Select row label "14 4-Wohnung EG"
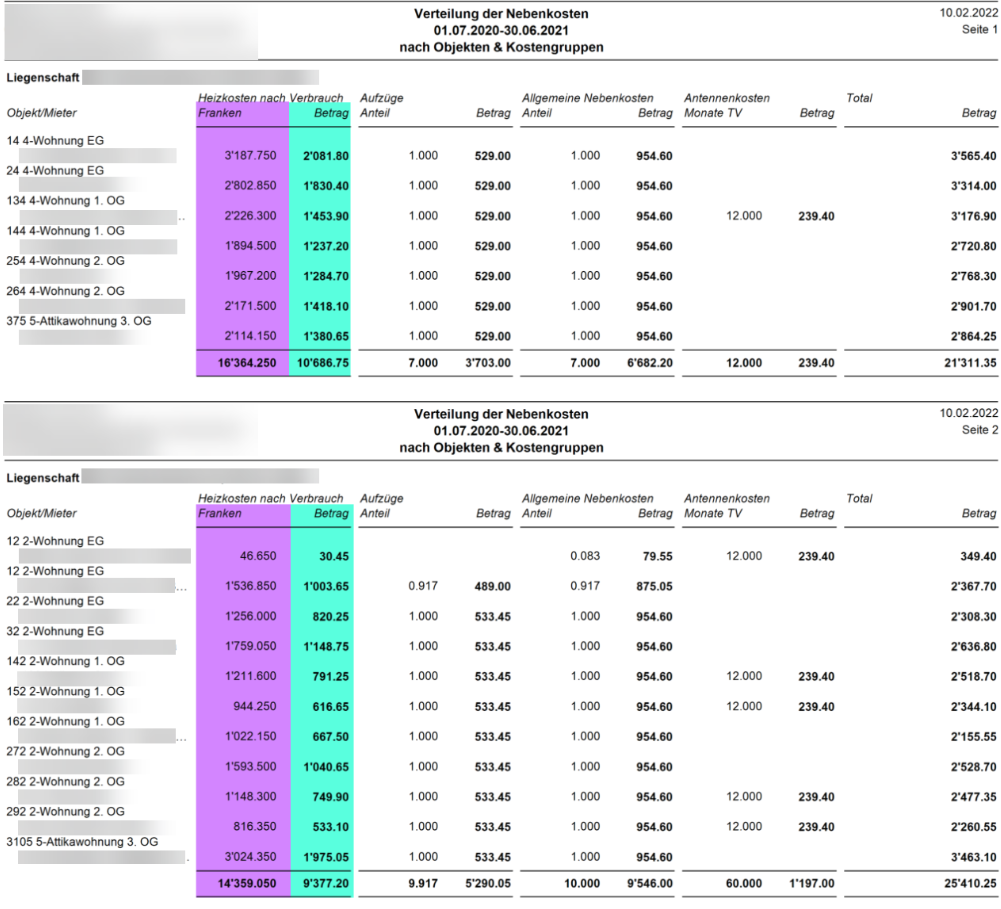Screen dimensions: 1001x909 56,140
